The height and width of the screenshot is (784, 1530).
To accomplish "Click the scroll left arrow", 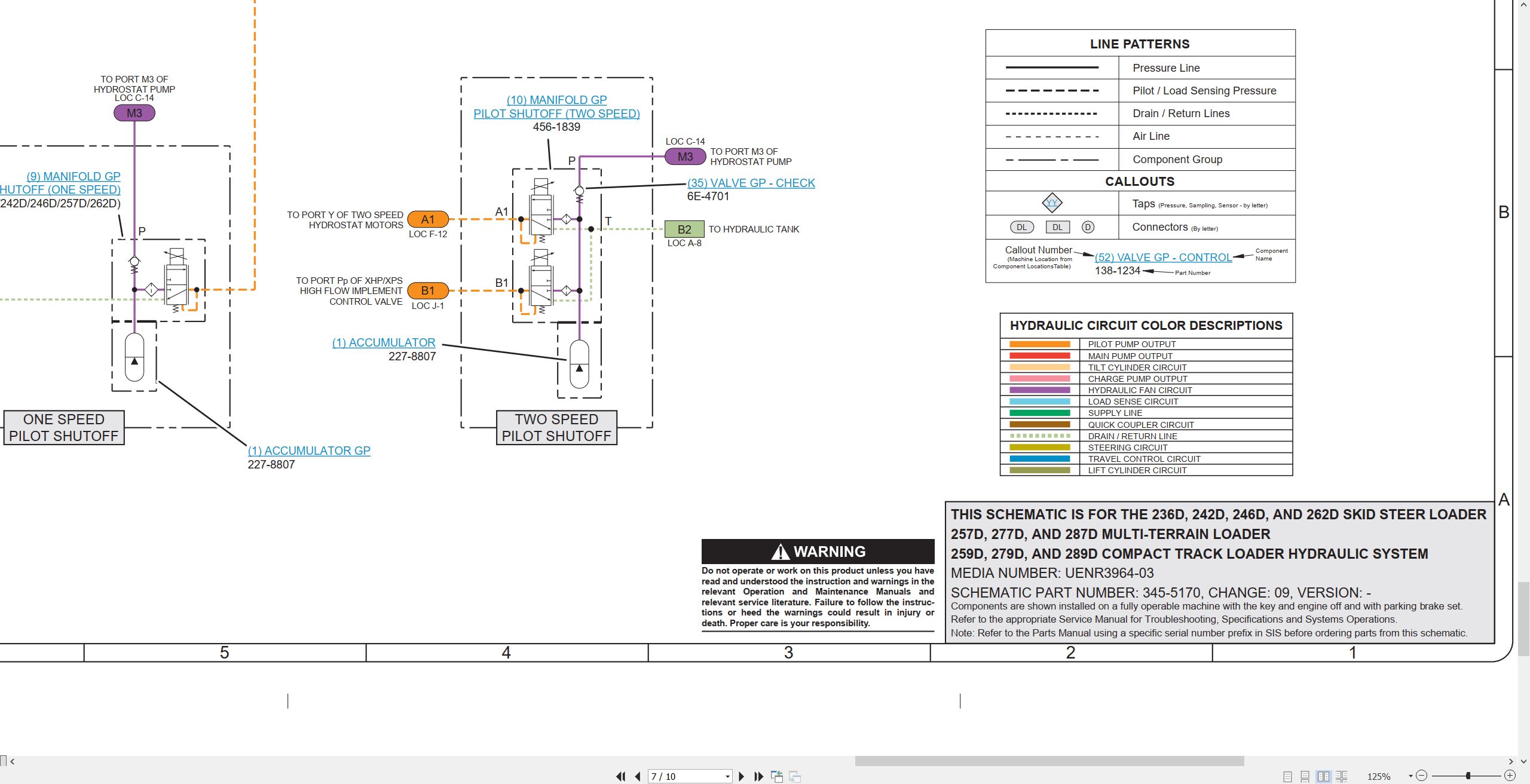I will click(13, 761).
